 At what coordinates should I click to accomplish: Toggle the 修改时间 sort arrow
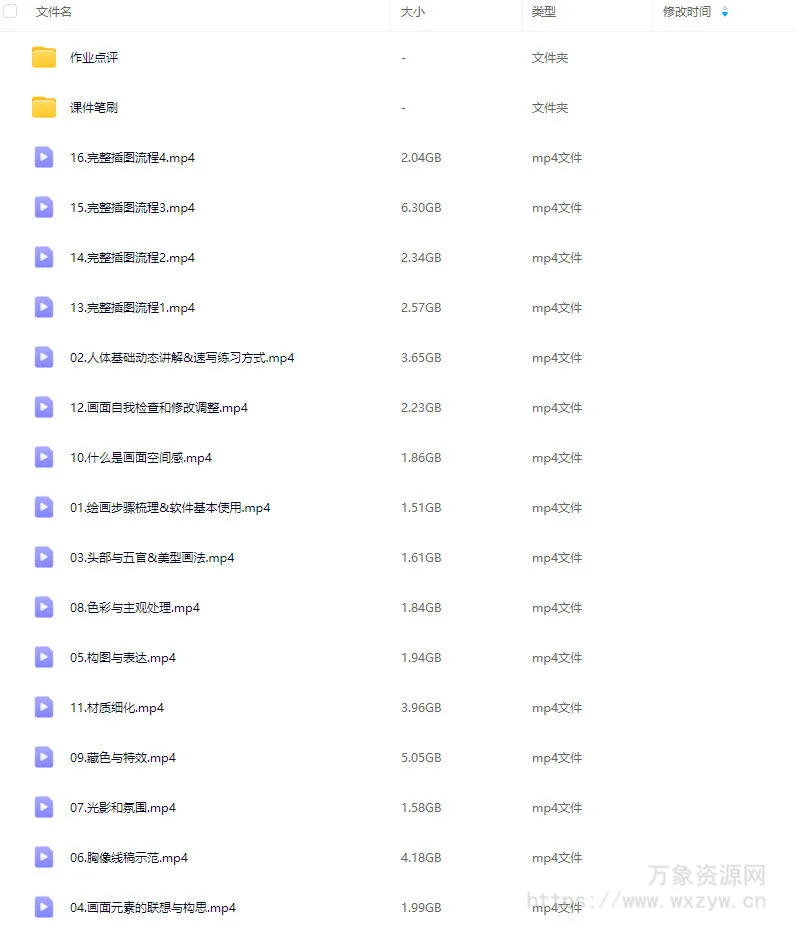click(725, 11)
